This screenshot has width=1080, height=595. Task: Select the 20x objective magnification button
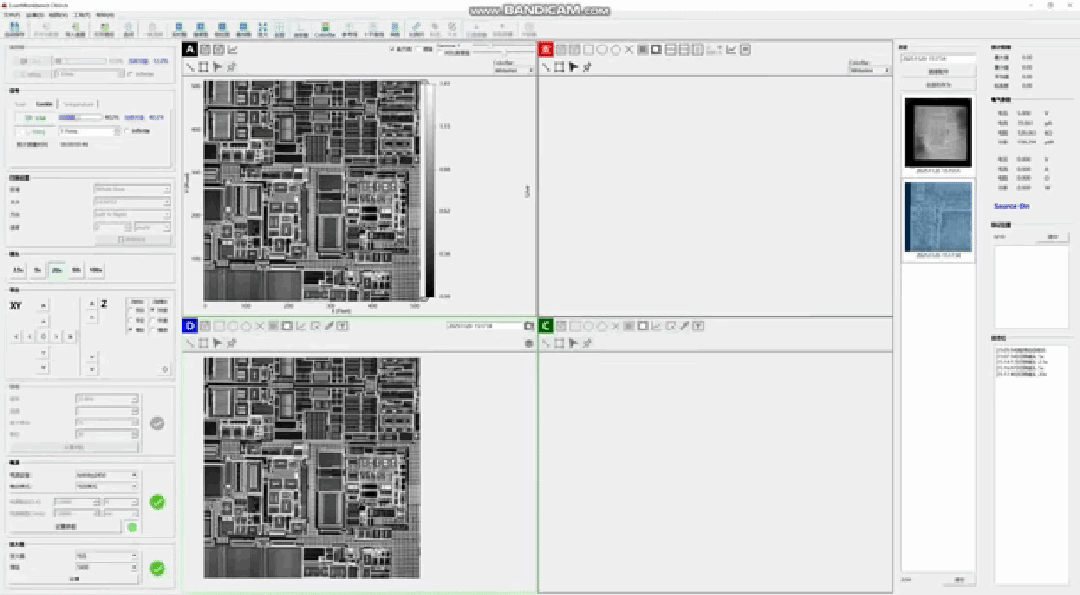(x=56, y=270)
